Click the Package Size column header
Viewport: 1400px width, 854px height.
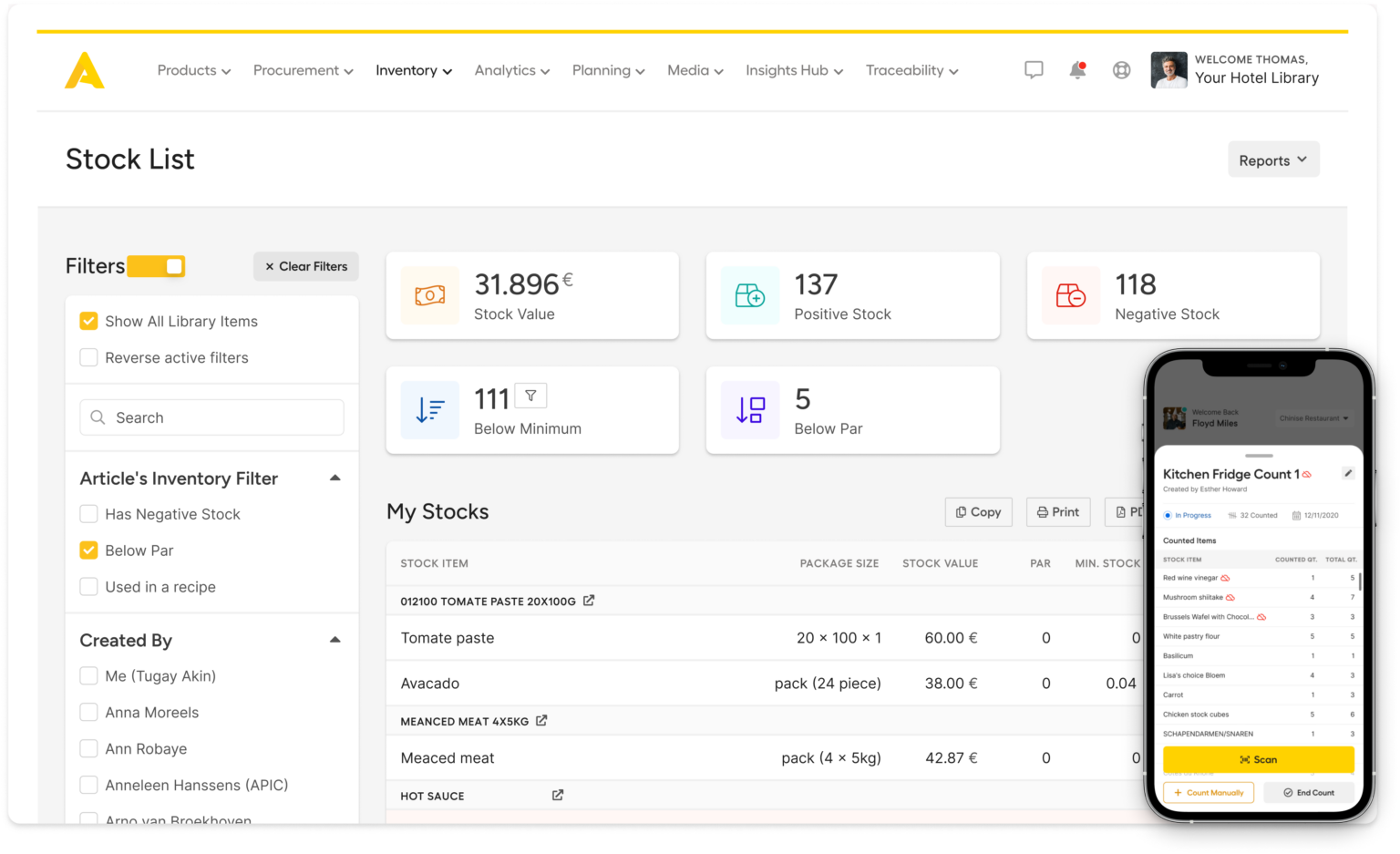pyautogui.click(x=839, y=563)
